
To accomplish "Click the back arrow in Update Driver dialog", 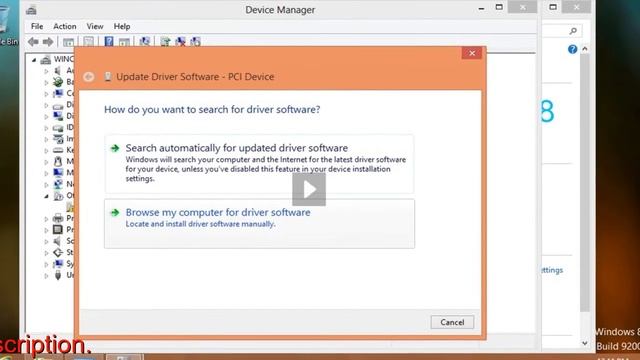I will pyautogui.click(x=89, y=77).
